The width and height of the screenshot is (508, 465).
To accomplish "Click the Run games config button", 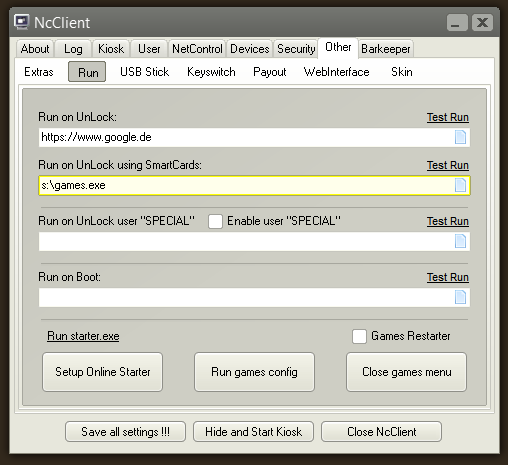I will (254, 372).
